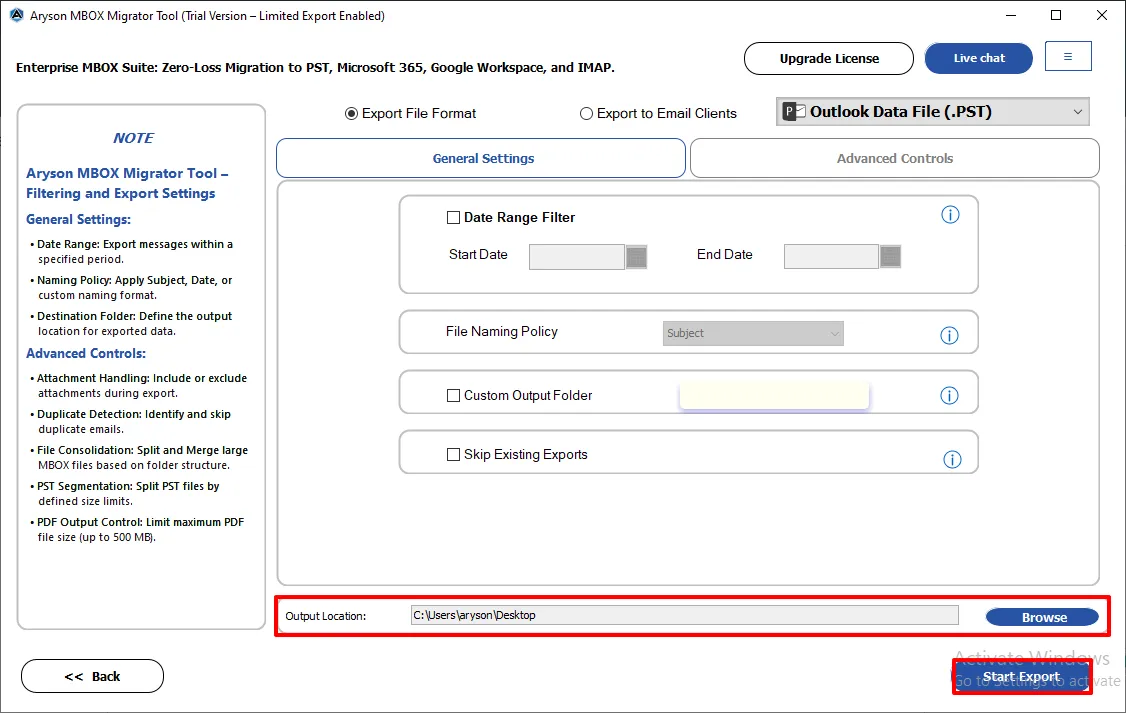Click the 'Attachment Handling' note bullet
1126x713 pixels.
click(x=139, y=386)
